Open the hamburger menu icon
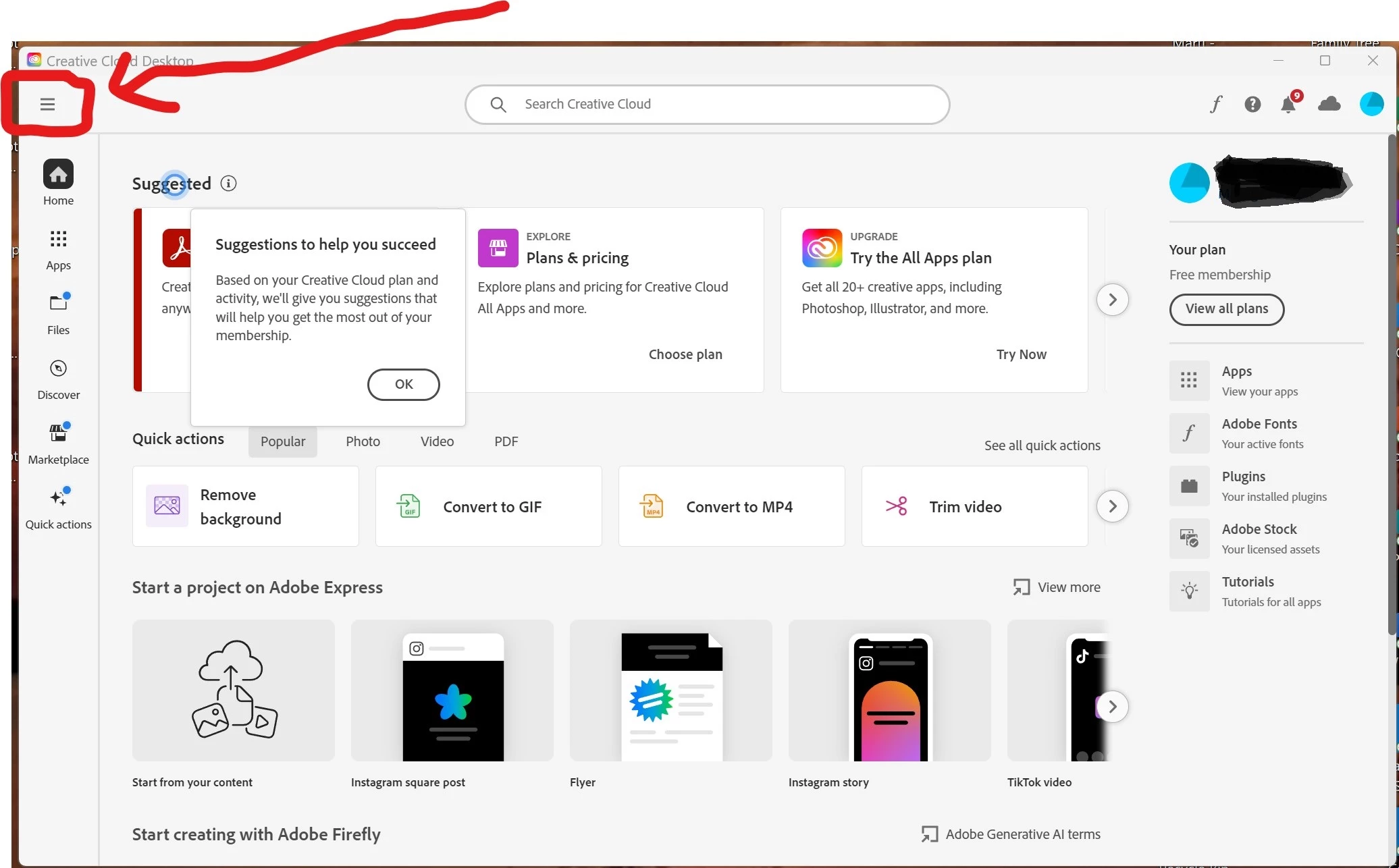The image size is (1399, 868). (x=47, y=104)
